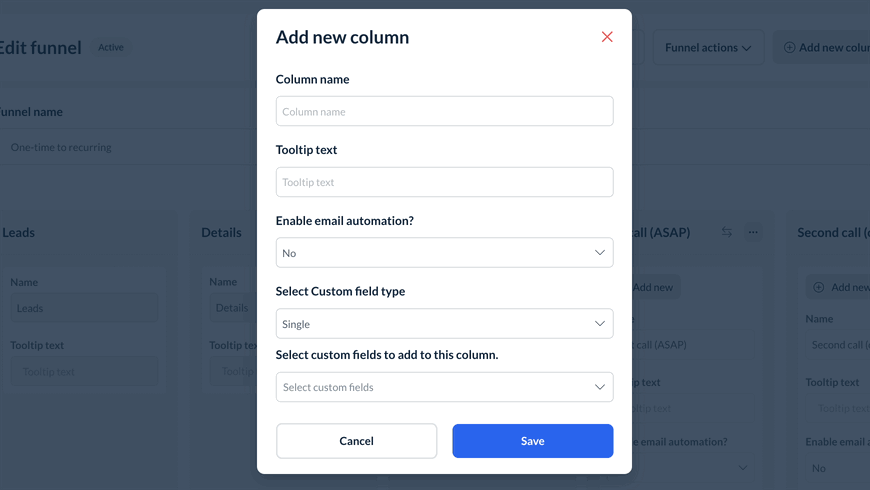This screenshot has width=870, height=490.
Task: Click the Leads column Tooltip text field
Action: (x=84, y=372)
